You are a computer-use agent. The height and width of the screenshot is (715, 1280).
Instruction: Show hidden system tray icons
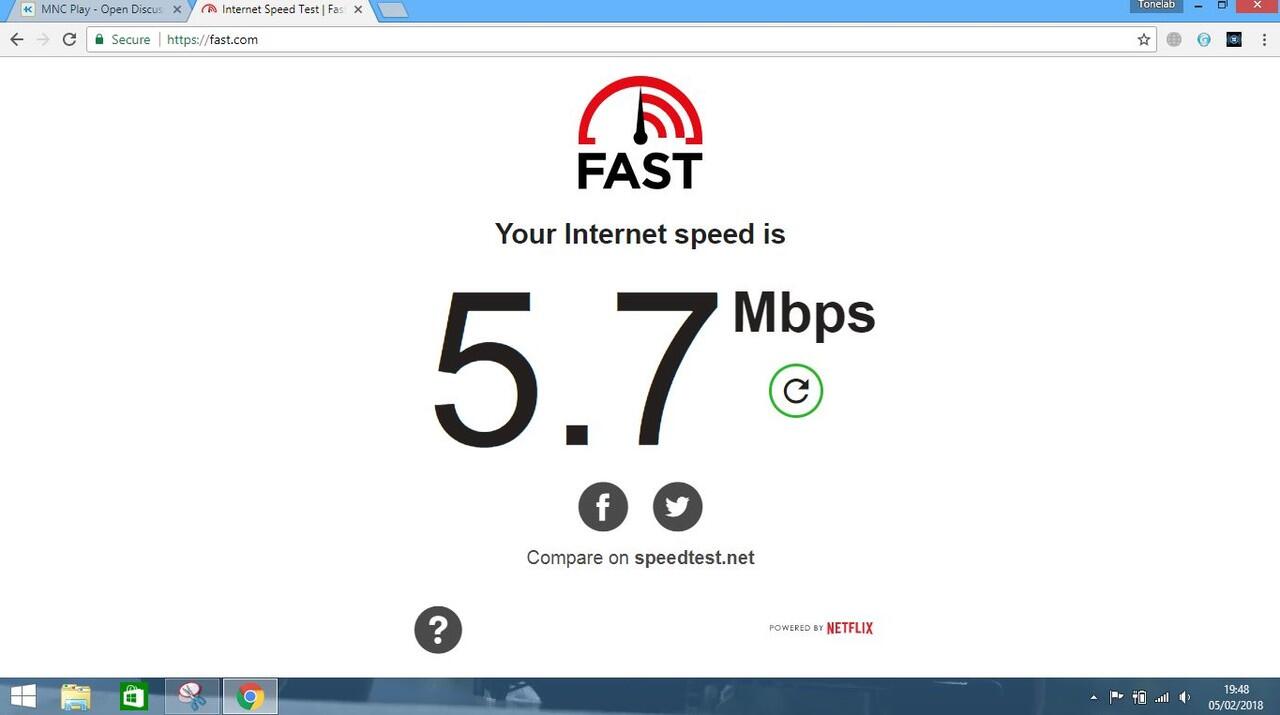pos(1094,697)
